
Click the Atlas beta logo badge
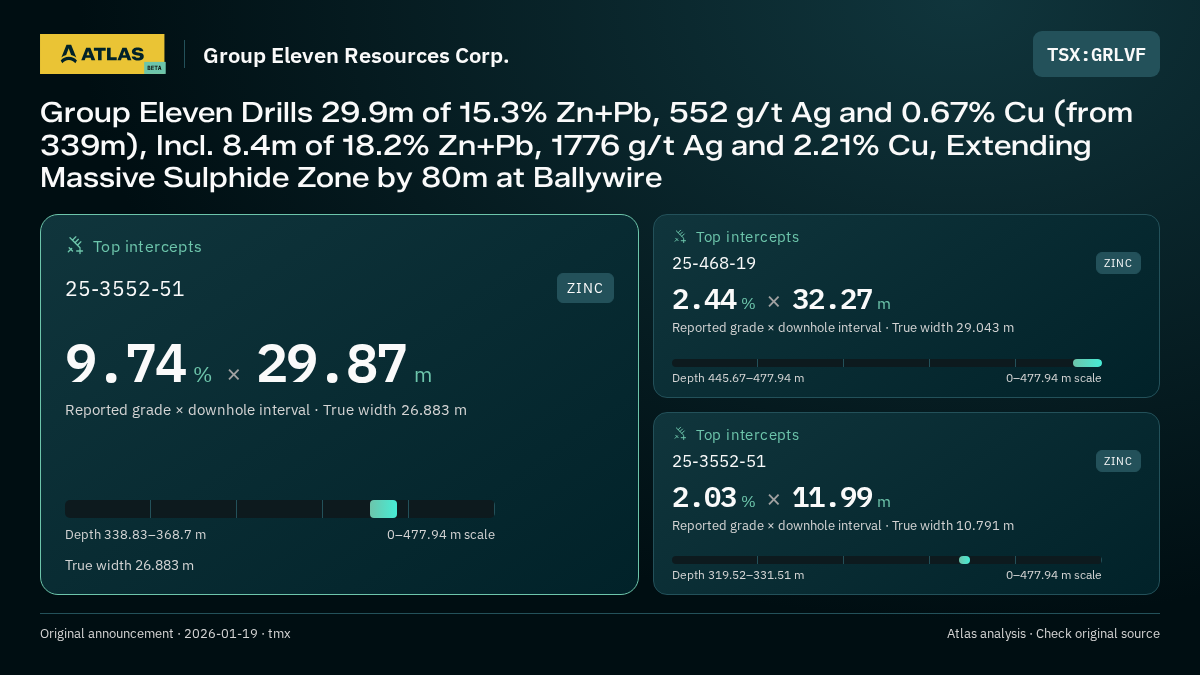102,54
